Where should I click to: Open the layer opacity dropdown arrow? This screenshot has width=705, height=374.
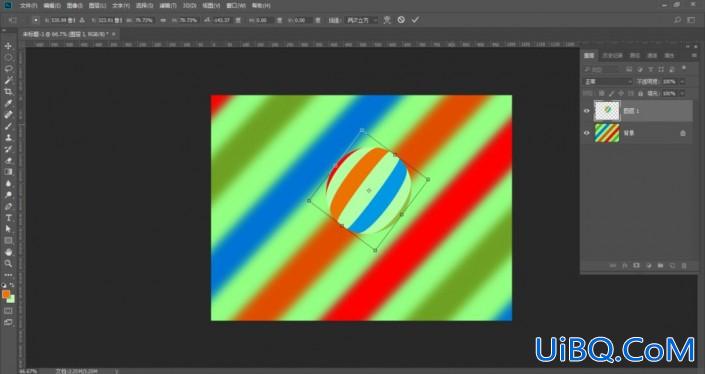(x=682, y=81)
